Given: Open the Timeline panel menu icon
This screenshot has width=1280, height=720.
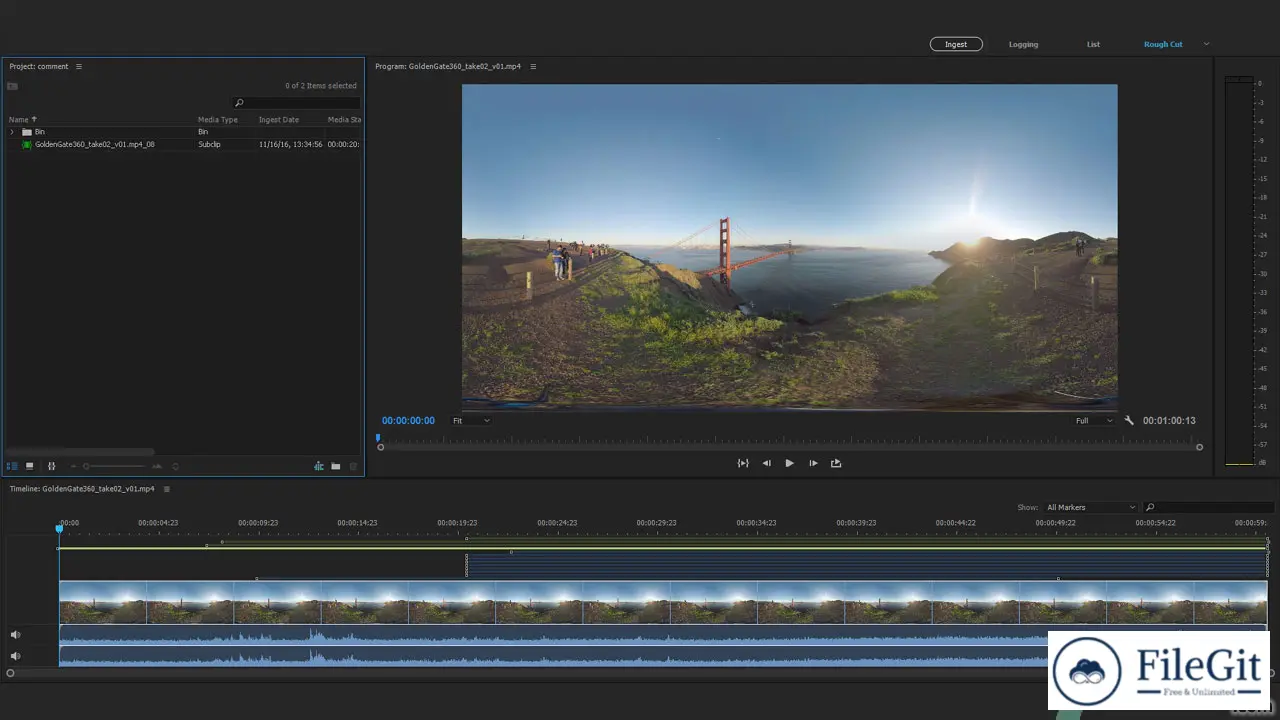Looking at the screenshot, I should point(167,489).
